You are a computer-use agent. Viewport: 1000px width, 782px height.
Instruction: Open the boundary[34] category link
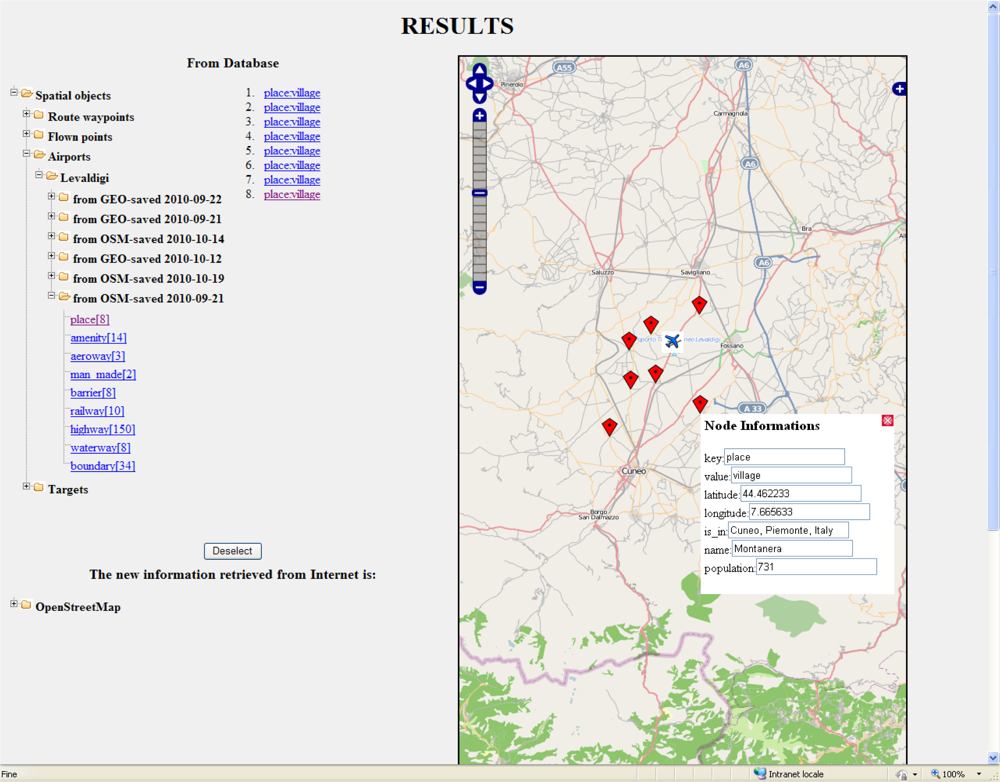pyautogui.click(x=103, y=466)
